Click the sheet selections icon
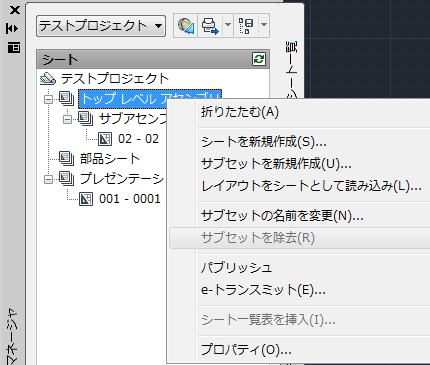 [246, 25]
